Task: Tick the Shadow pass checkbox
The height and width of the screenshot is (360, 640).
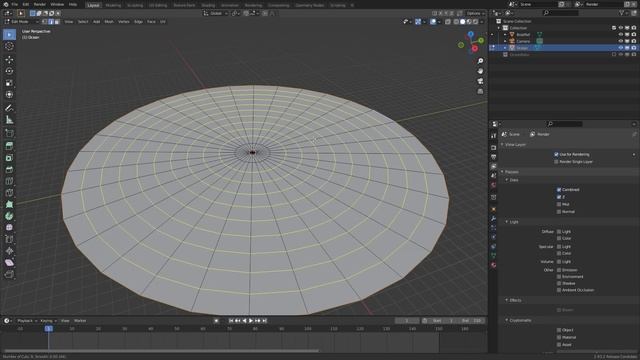Action: (x=559, y=283)
